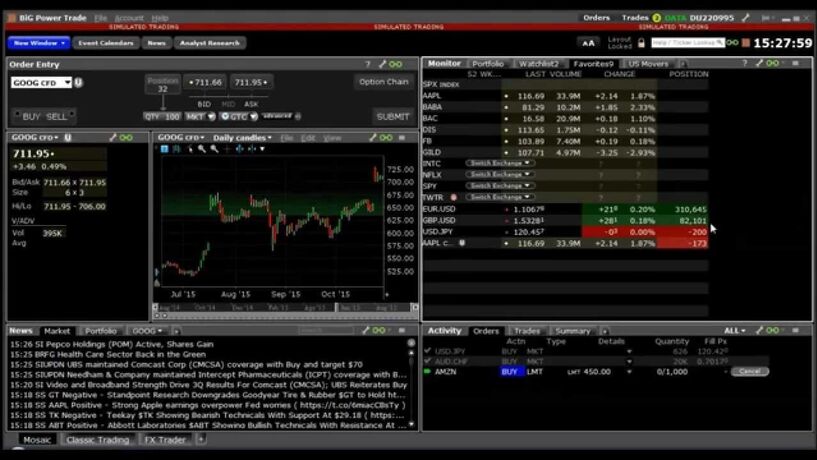
Task: Click Monitor panel help question mark
Action: click(745, 63)
